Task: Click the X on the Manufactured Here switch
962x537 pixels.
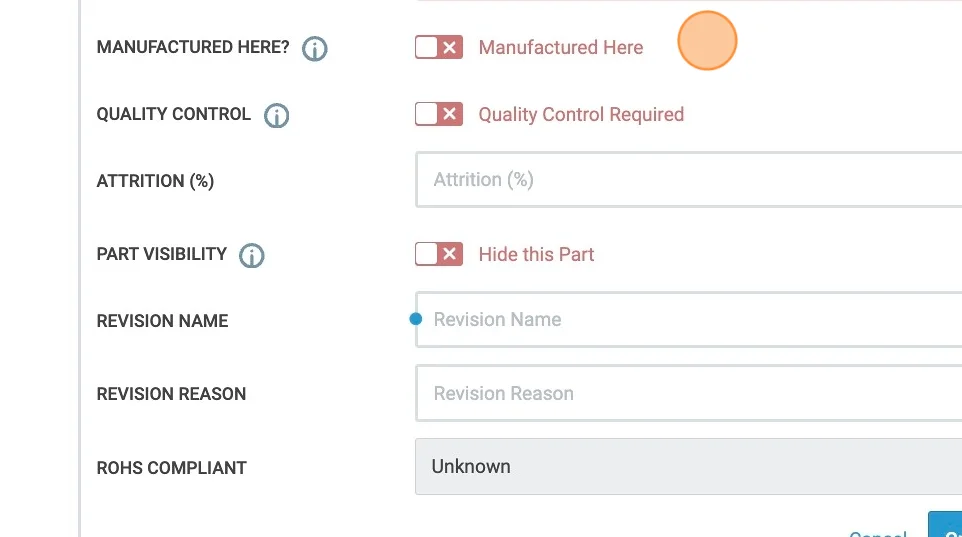Action: 450,47
